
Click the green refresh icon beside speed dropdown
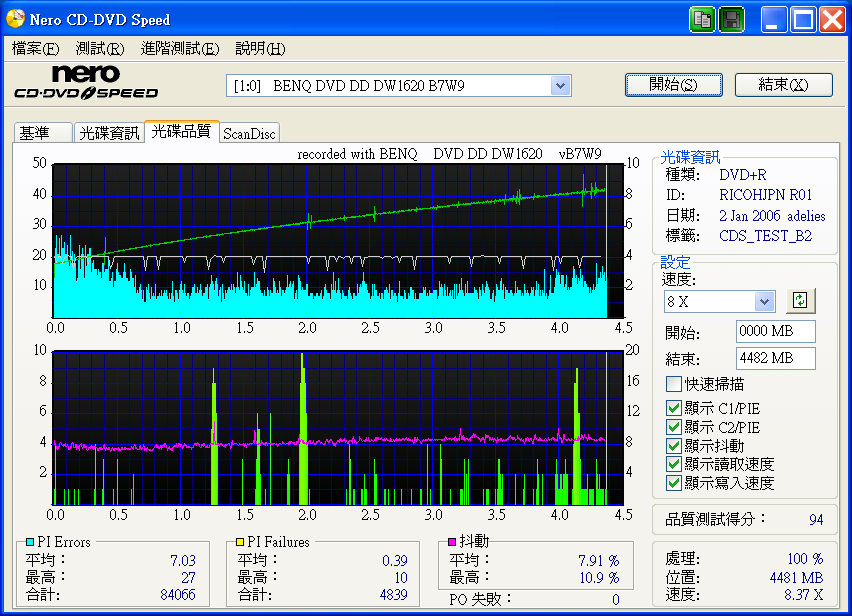800,300
